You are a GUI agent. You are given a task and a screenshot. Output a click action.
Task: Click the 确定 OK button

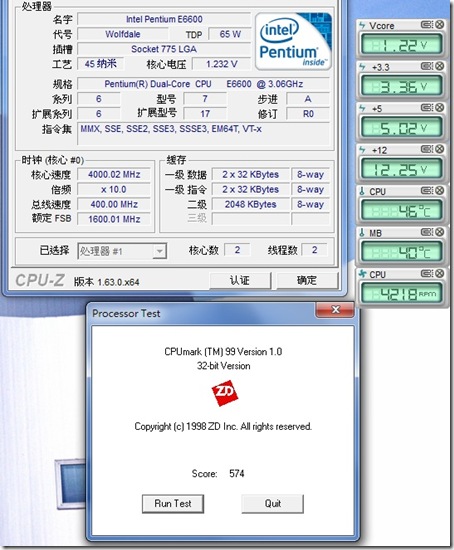coord(307,280)
